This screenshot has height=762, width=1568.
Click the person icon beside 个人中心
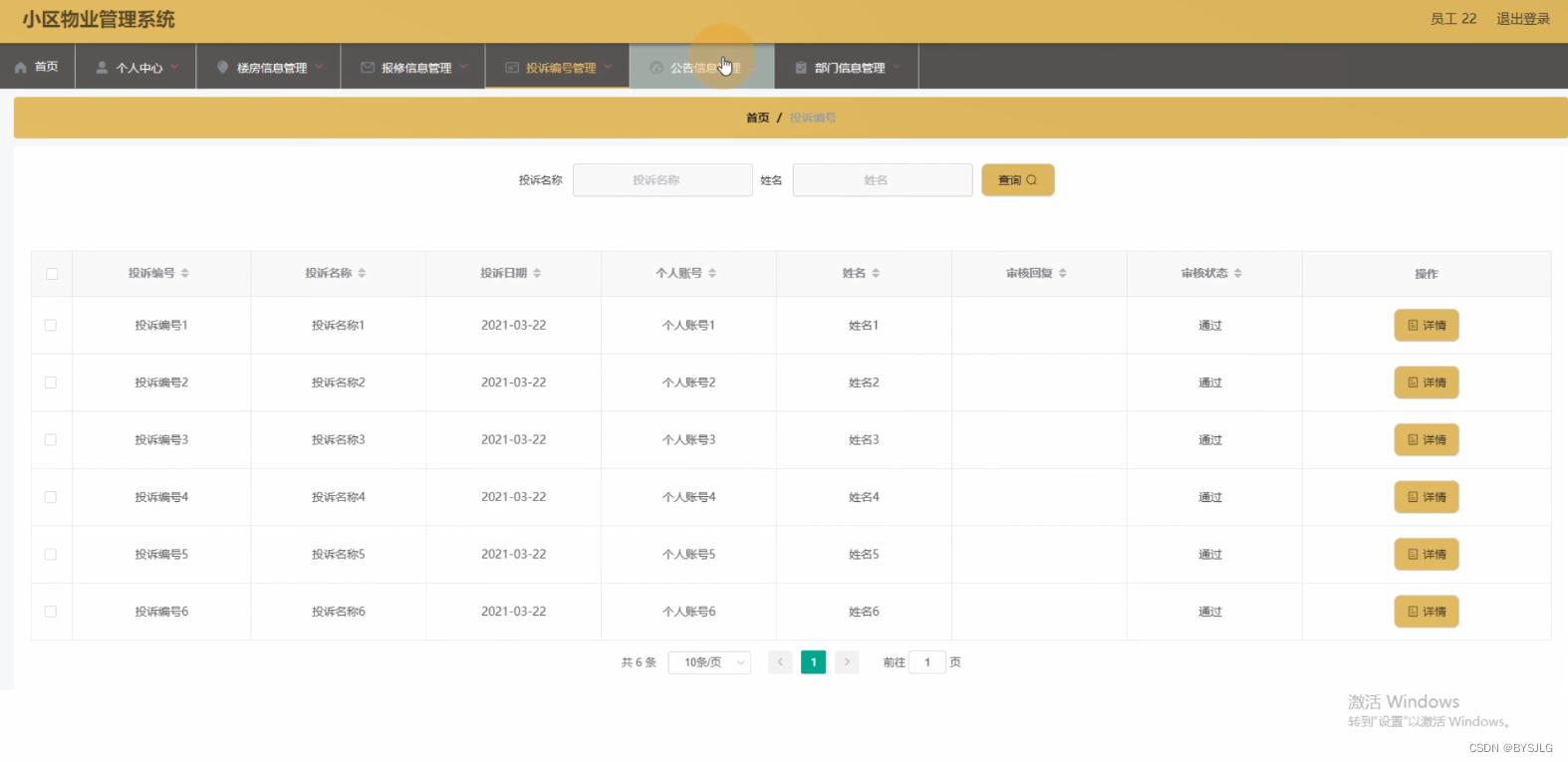tap(102, 68)
